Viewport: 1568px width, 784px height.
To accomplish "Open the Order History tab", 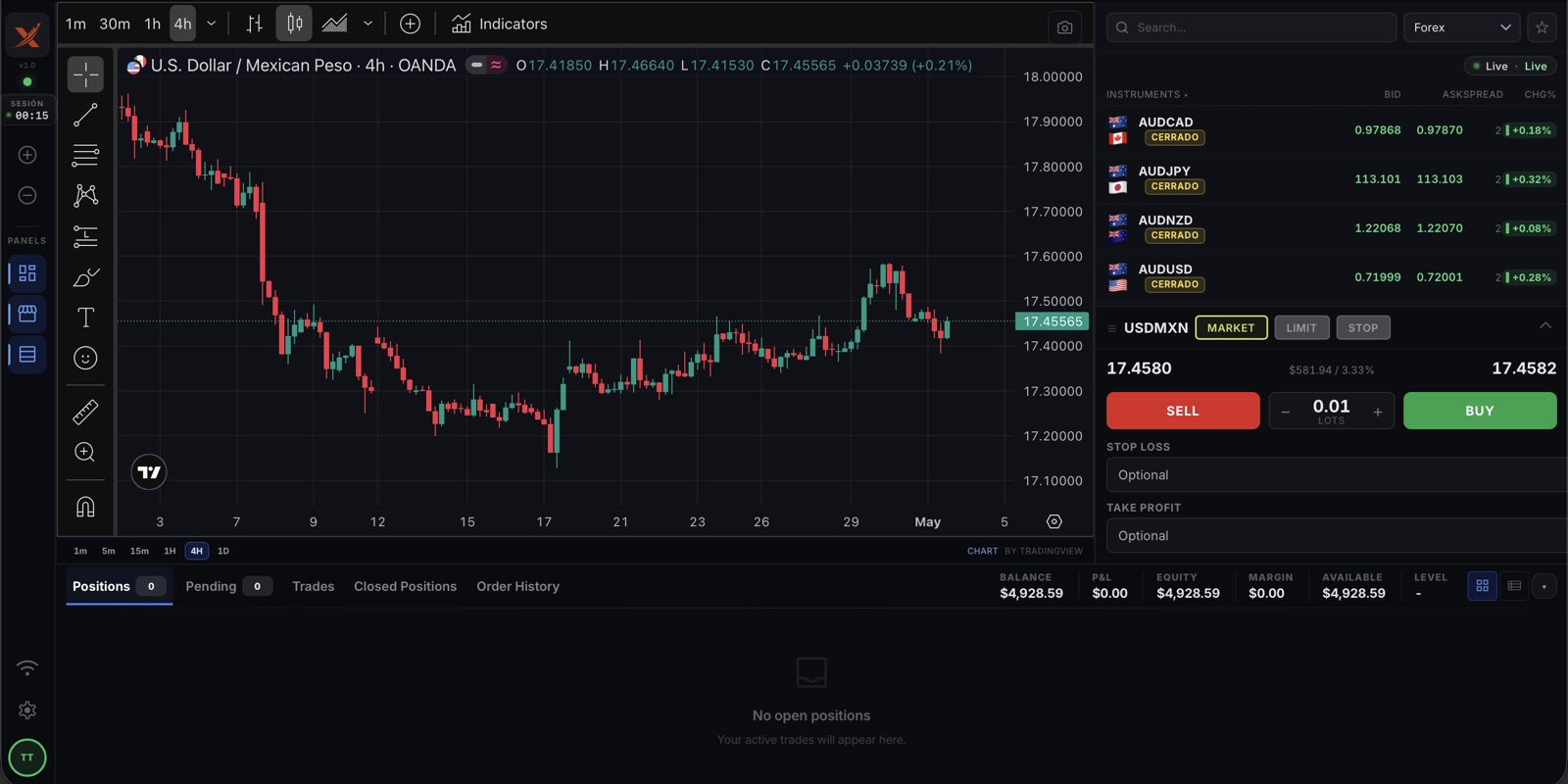I will (x=517, y=586).
